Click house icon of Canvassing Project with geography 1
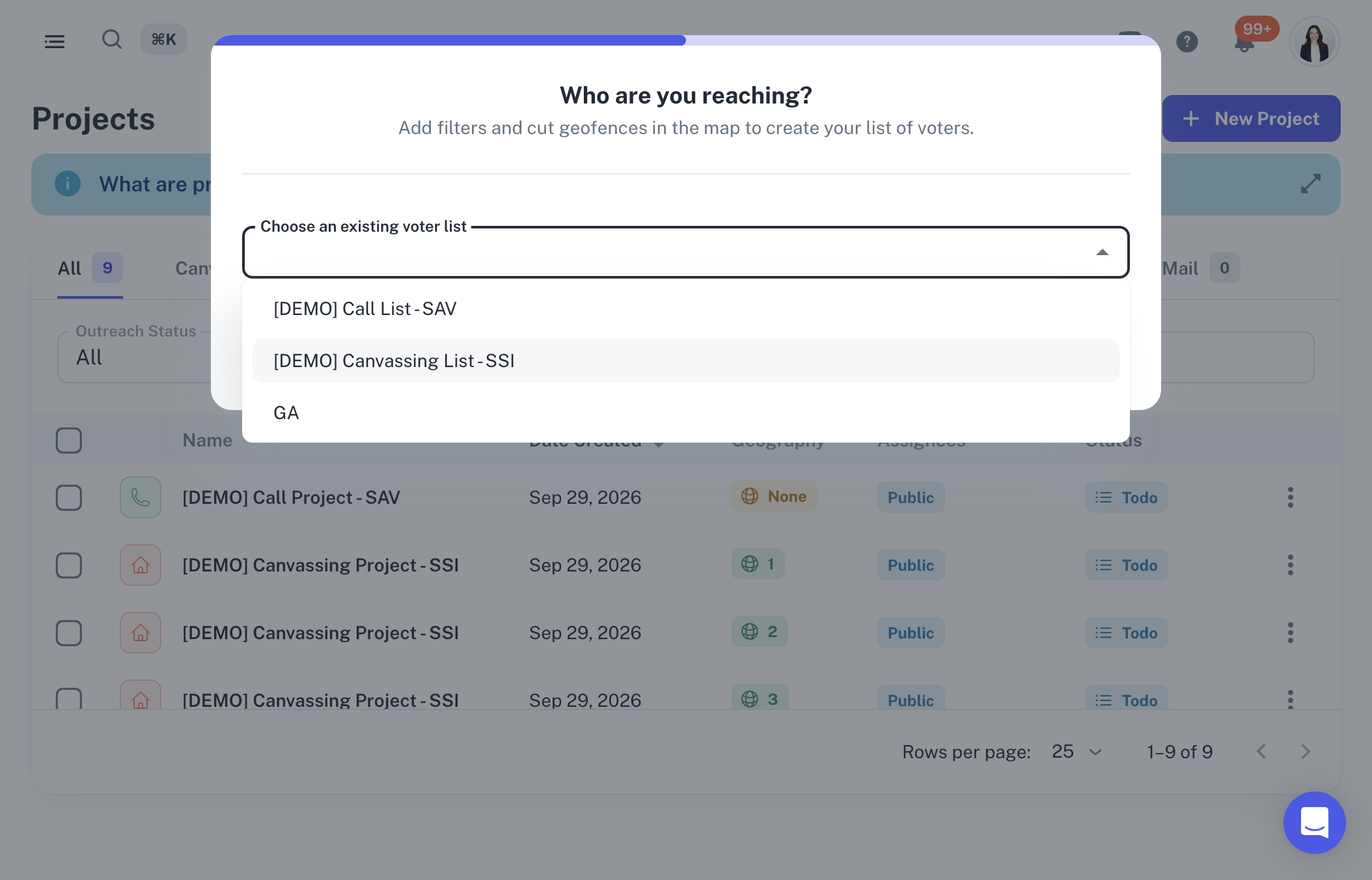 coord(141,565)
